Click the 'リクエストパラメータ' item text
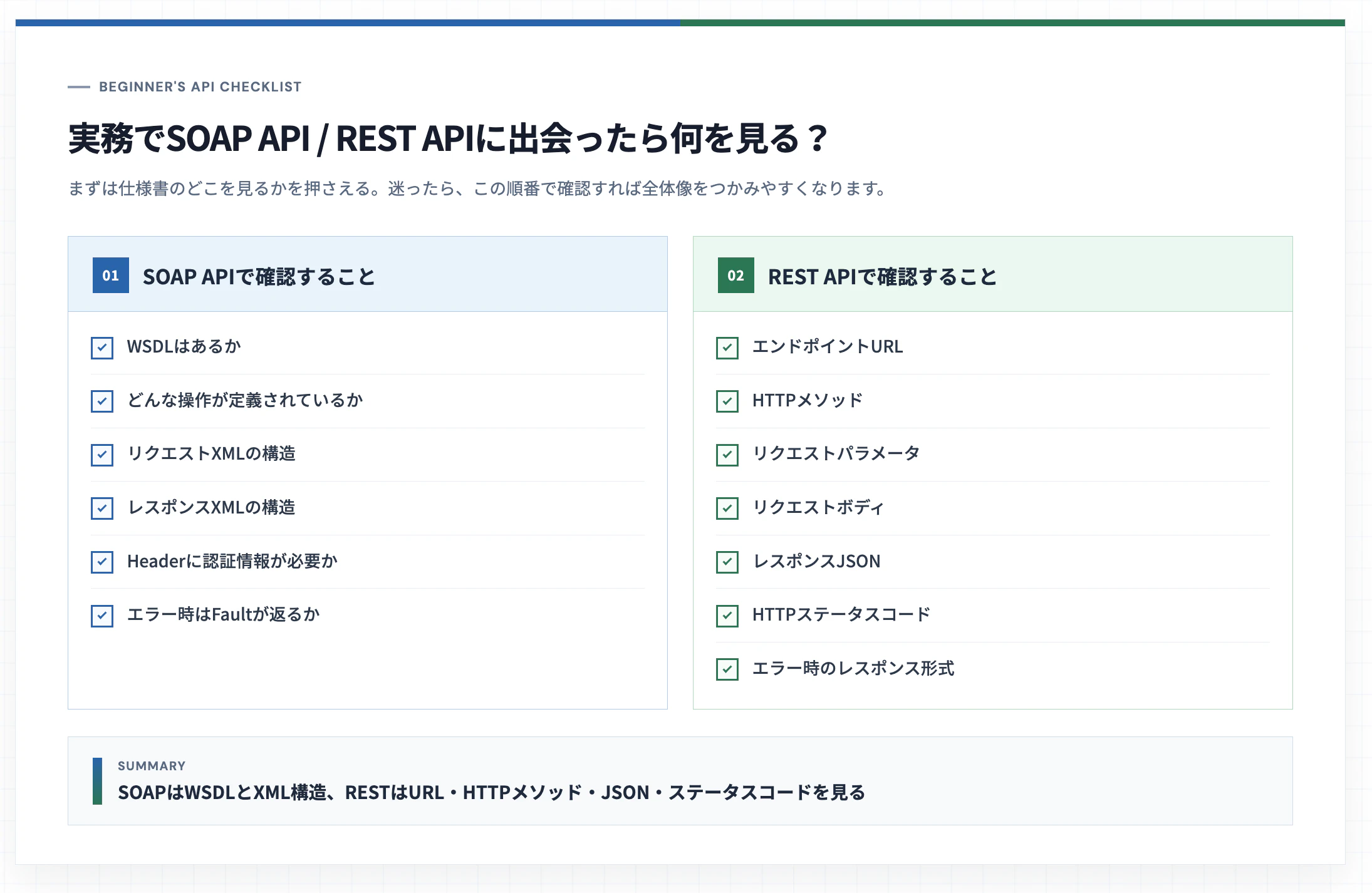 click(x=836, y=454)
